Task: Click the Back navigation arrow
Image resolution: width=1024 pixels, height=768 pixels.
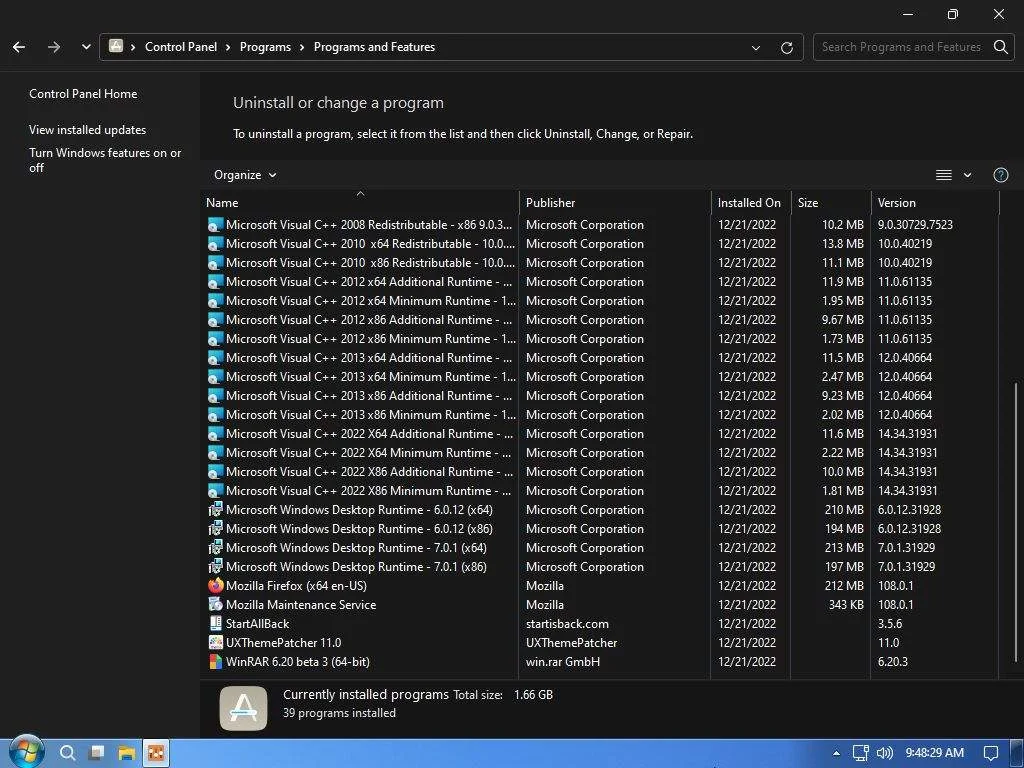Action: [19, 47]
